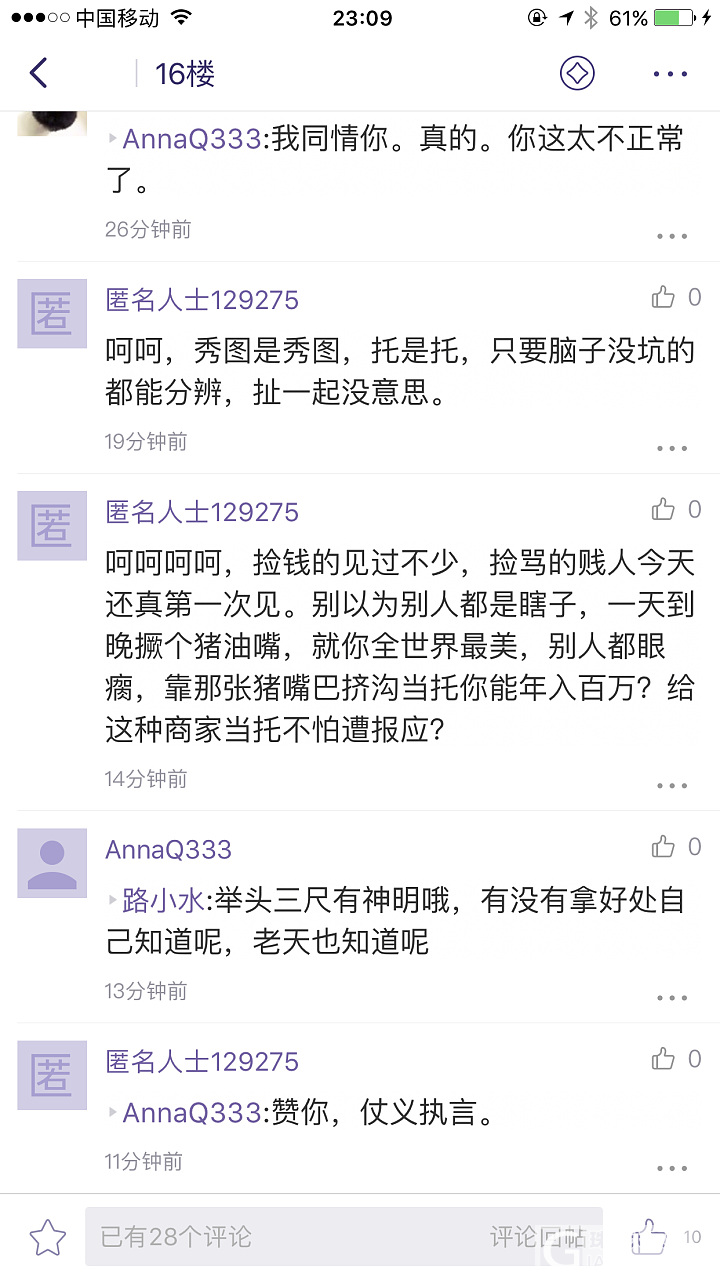This screenshot has height=1280, width=720.
Task: Open more options for the 26分钟前 comment
Action: (672, 236)
